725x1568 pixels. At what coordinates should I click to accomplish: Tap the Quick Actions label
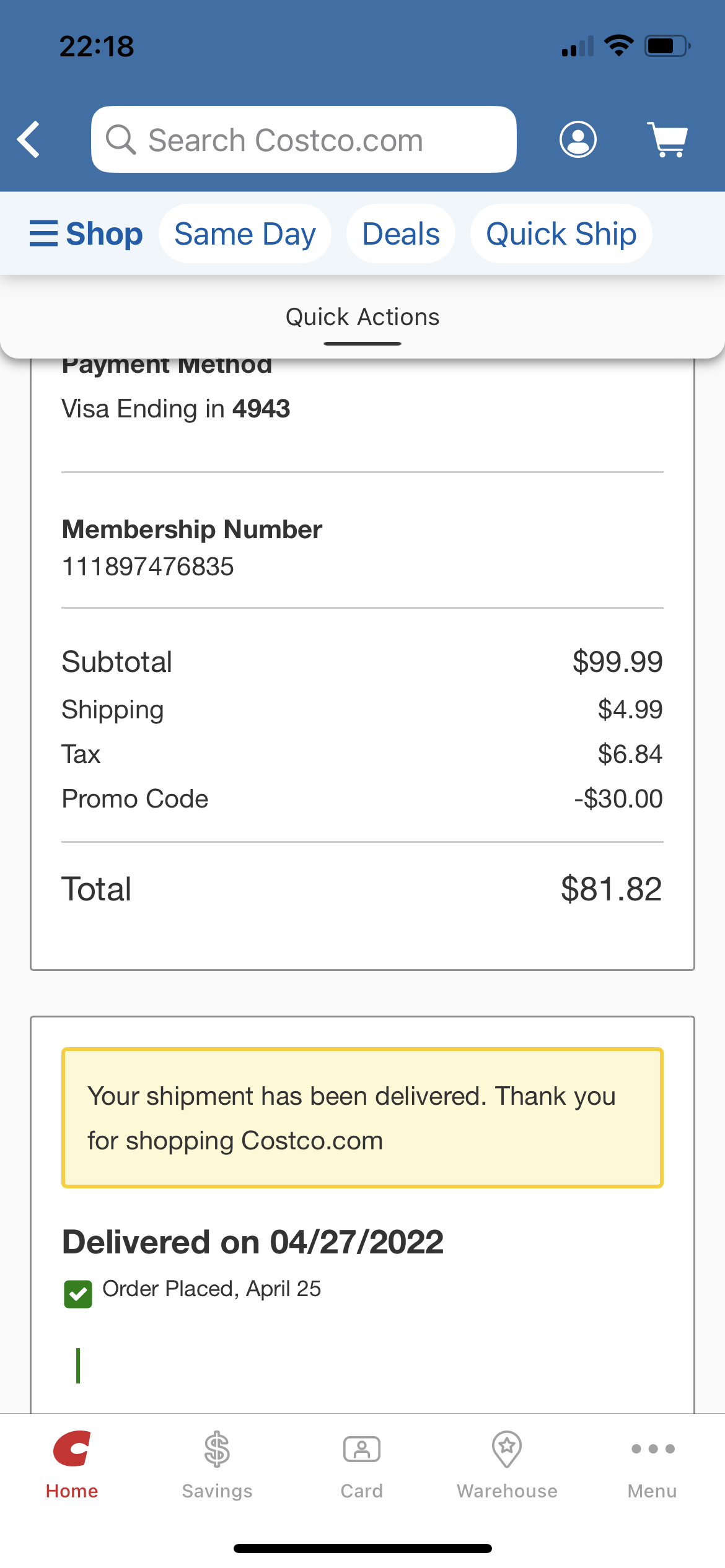pyautogui.click(x=362, y=317)
